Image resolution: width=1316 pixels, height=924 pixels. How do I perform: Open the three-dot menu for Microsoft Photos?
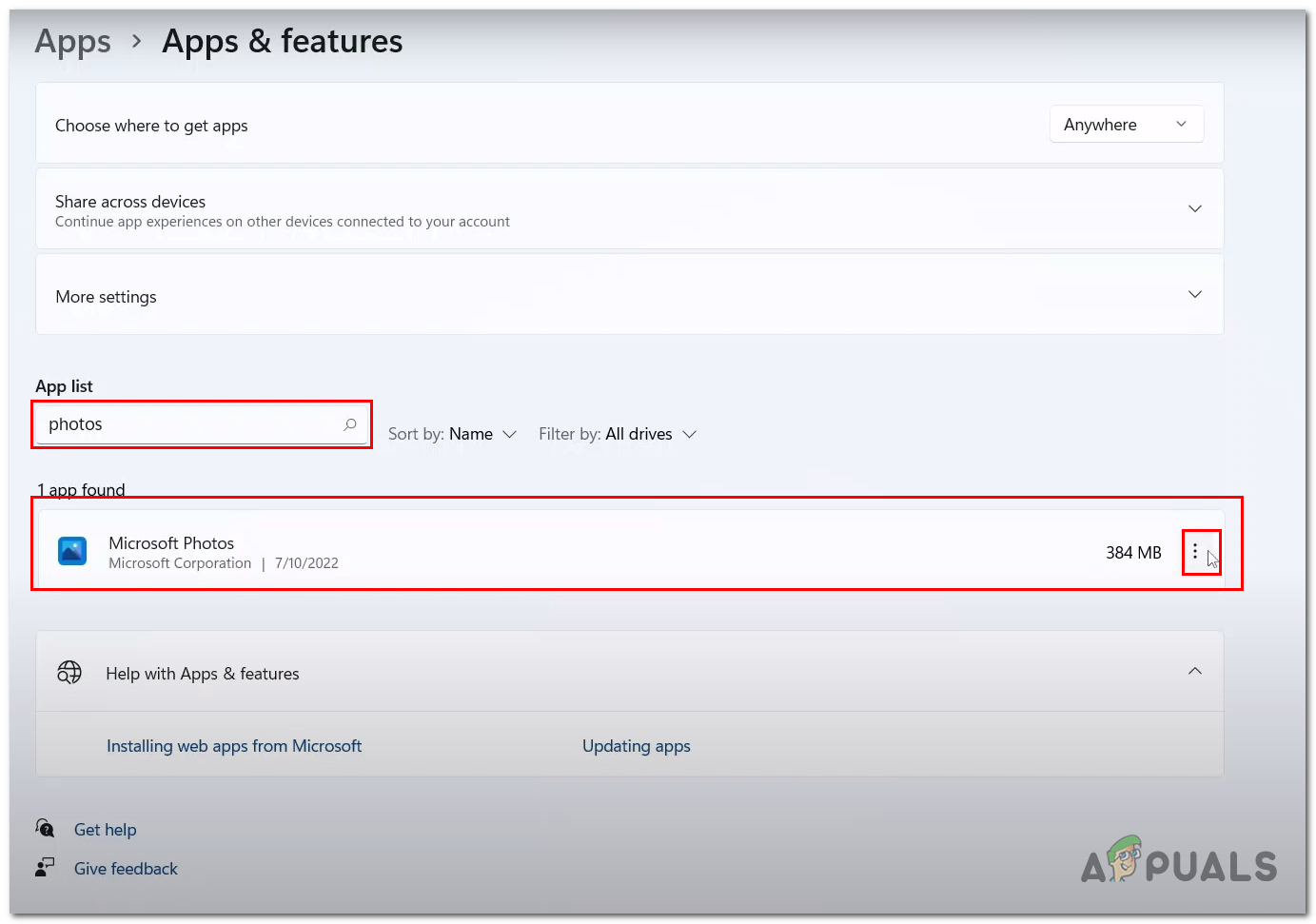(1195, 552)
